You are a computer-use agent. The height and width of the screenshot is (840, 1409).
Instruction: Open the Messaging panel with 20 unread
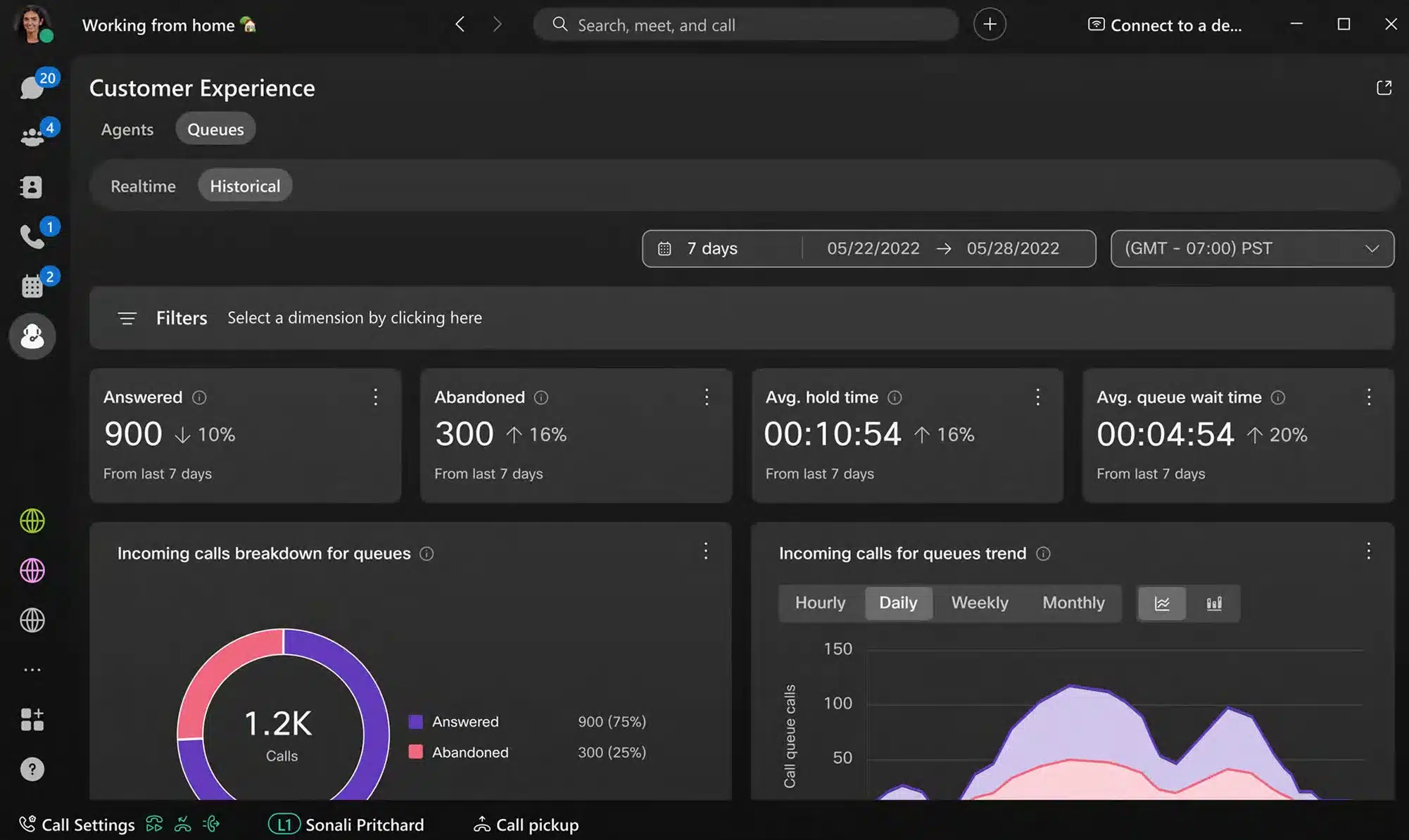click(32, 86)
